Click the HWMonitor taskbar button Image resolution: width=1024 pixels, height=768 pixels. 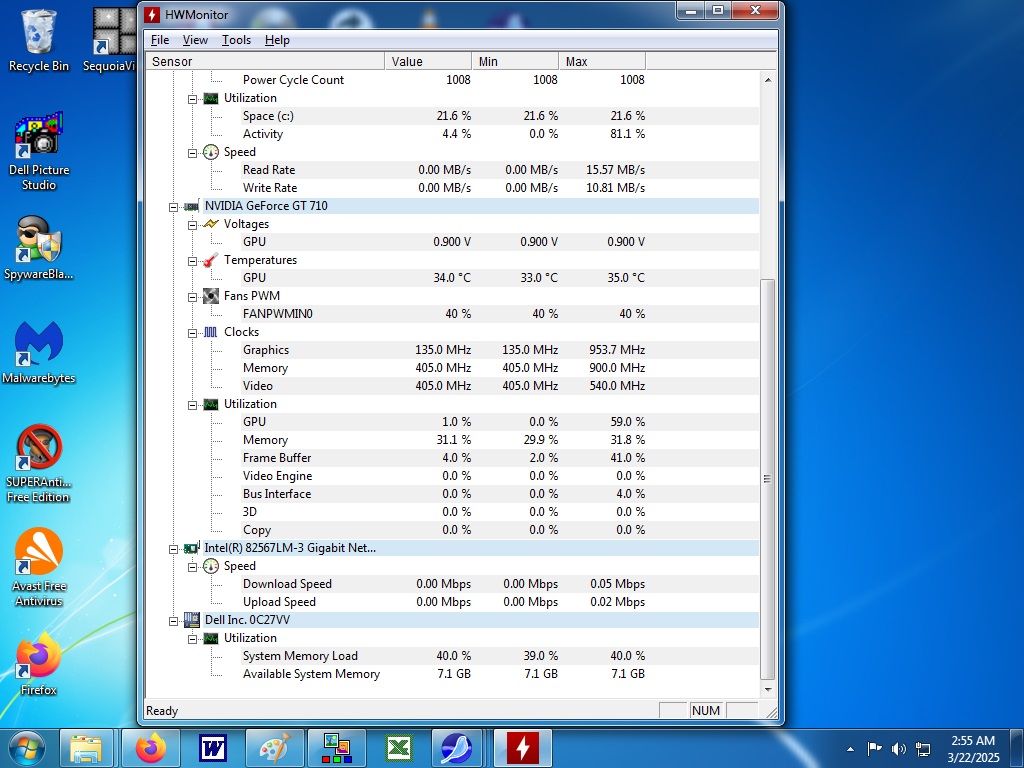point(523,748)
